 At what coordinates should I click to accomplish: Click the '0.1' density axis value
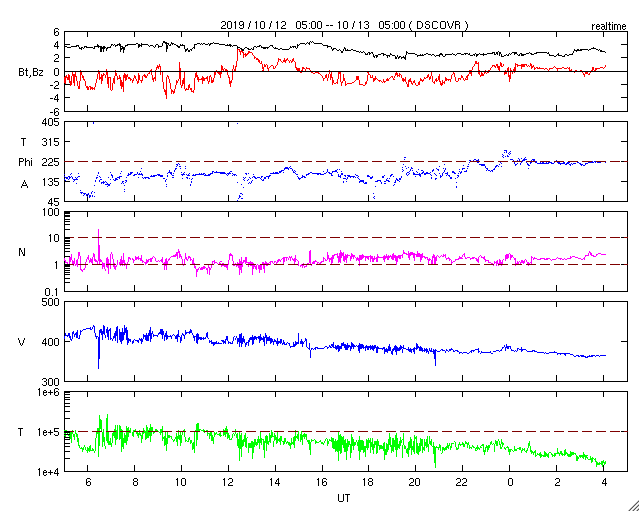click(52, 292)
